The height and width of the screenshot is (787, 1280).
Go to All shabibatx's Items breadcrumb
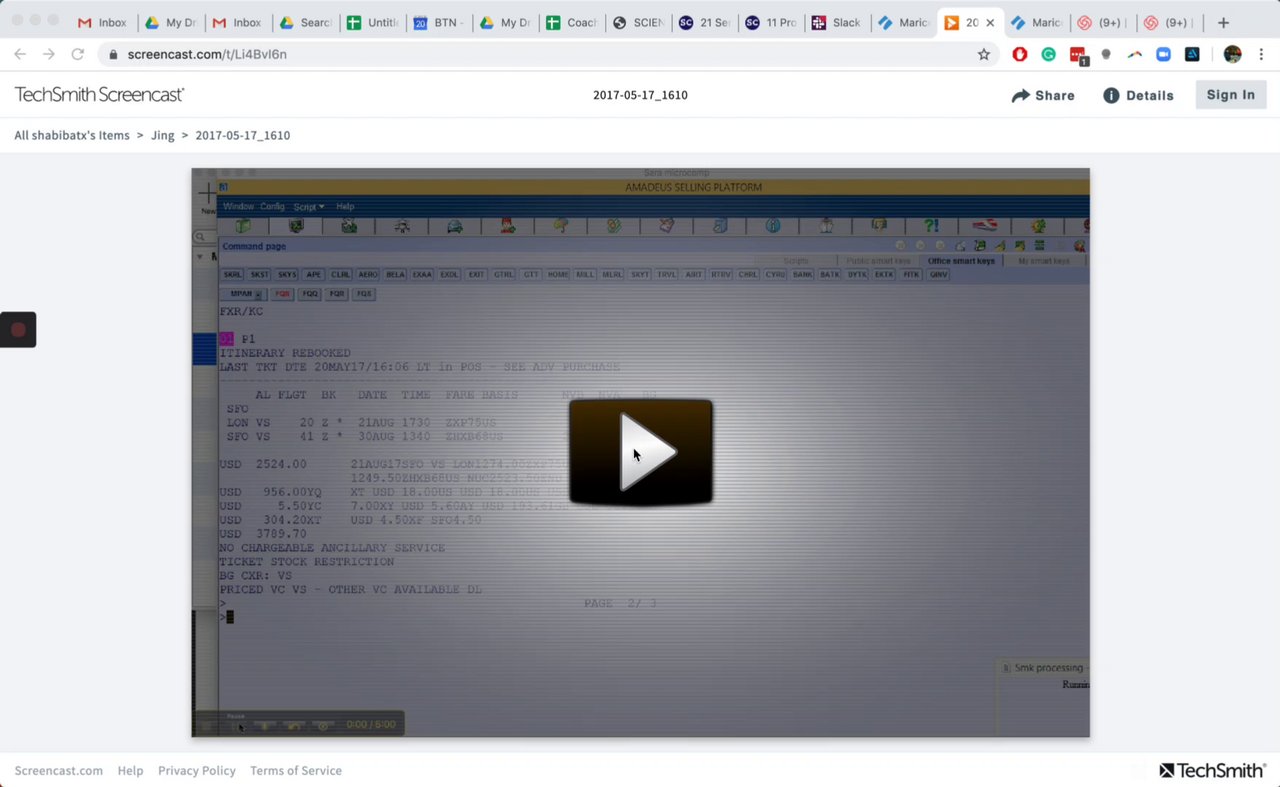(72, 135)
